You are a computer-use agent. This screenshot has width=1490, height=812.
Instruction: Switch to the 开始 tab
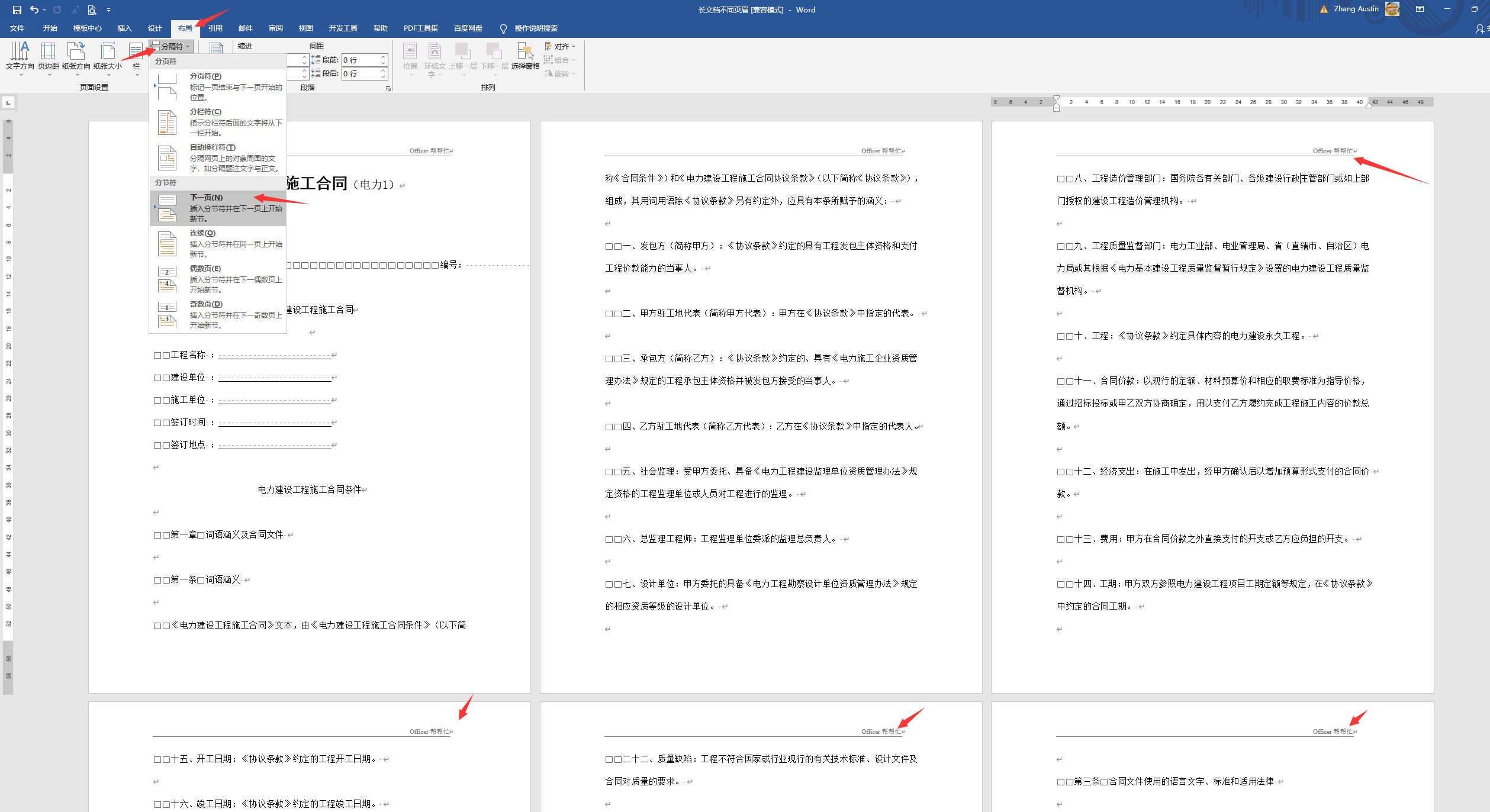[50, 28]
